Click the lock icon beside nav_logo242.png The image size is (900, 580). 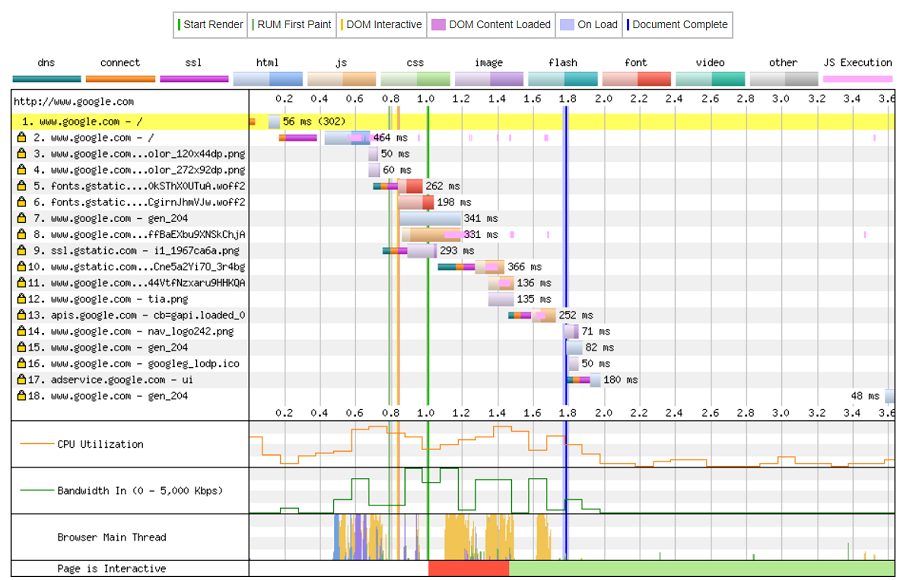pos(22,331)
